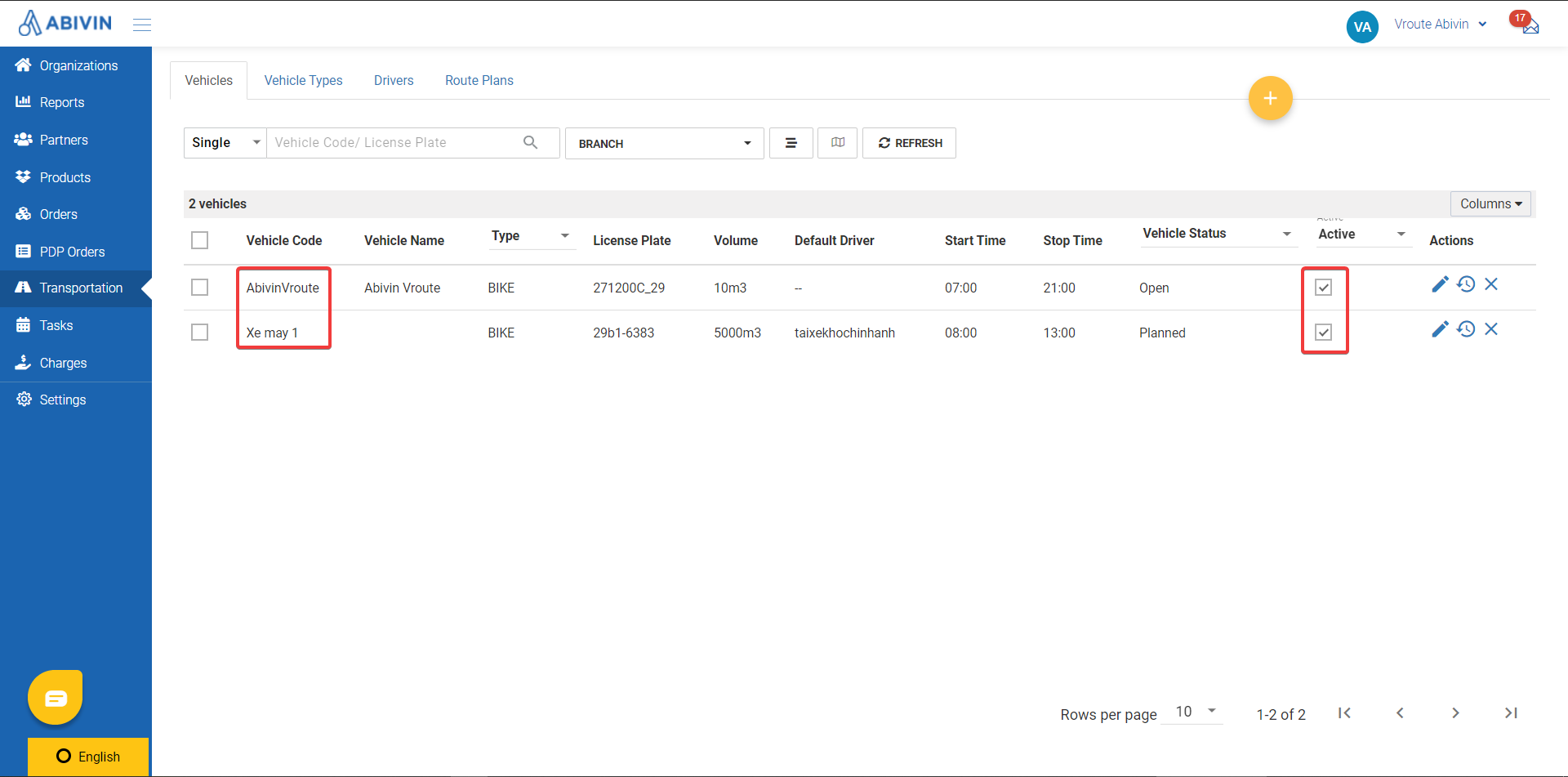Delete the Xe may 1 vehicle
Viewport: 1568px width, 777px height.
(x=1491, y=329)
